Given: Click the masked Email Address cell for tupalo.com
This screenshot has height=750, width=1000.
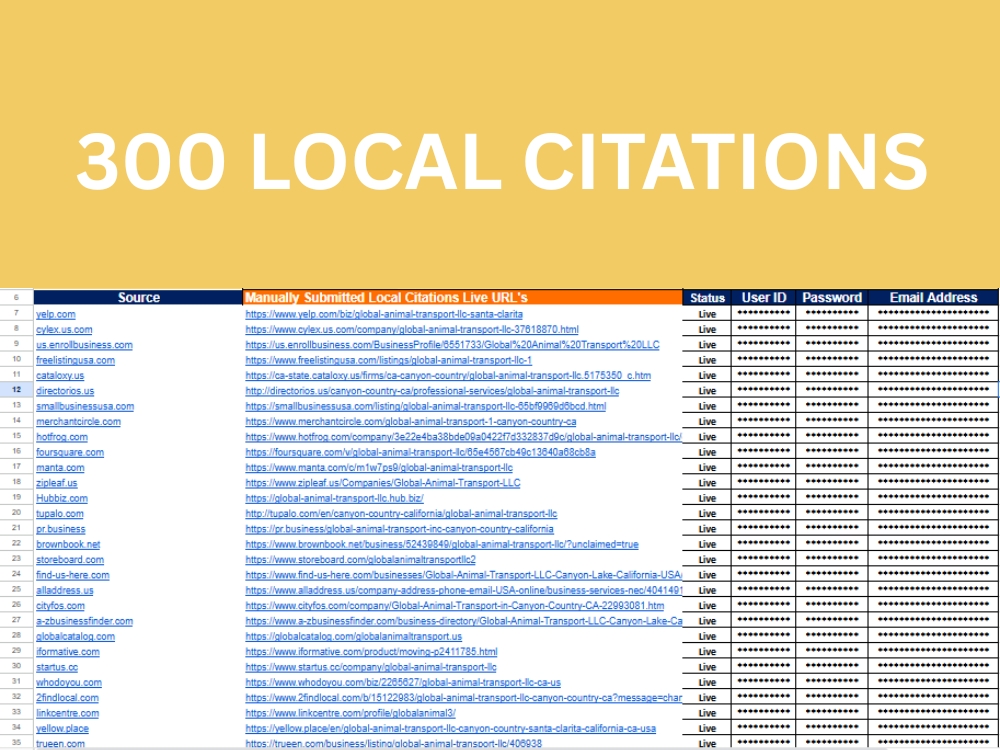Looking at the screenshot, I should (x=933, y=512).
